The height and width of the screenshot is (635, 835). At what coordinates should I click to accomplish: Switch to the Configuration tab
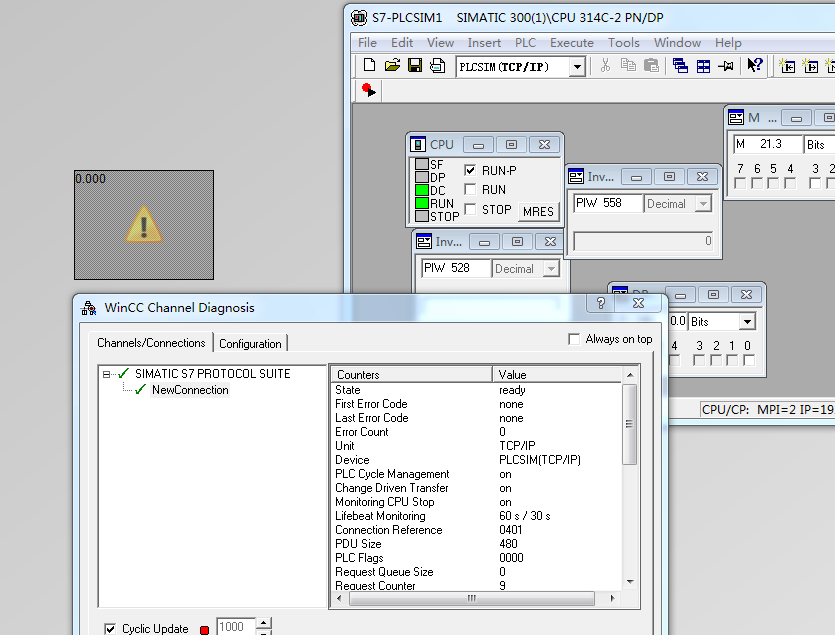click(250, 344)
